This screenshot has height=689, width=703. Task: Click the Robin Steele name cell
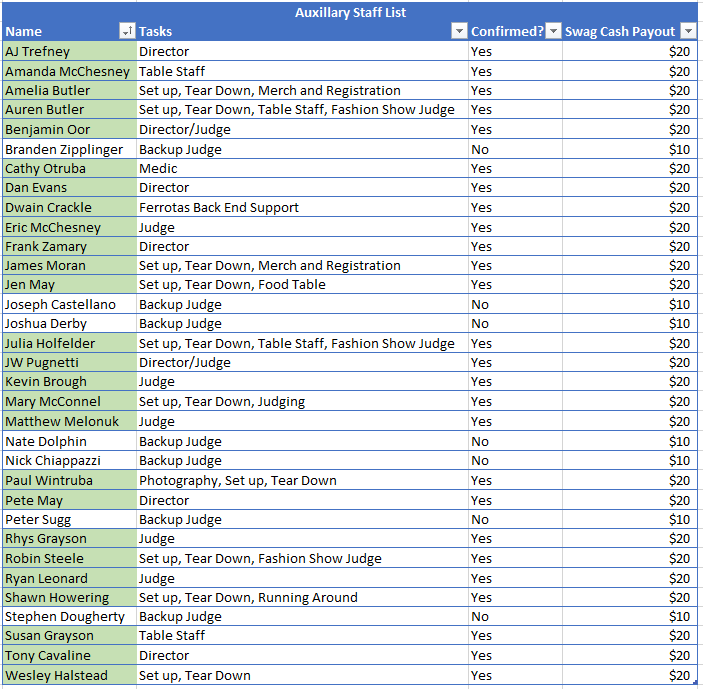coord(69,558)
